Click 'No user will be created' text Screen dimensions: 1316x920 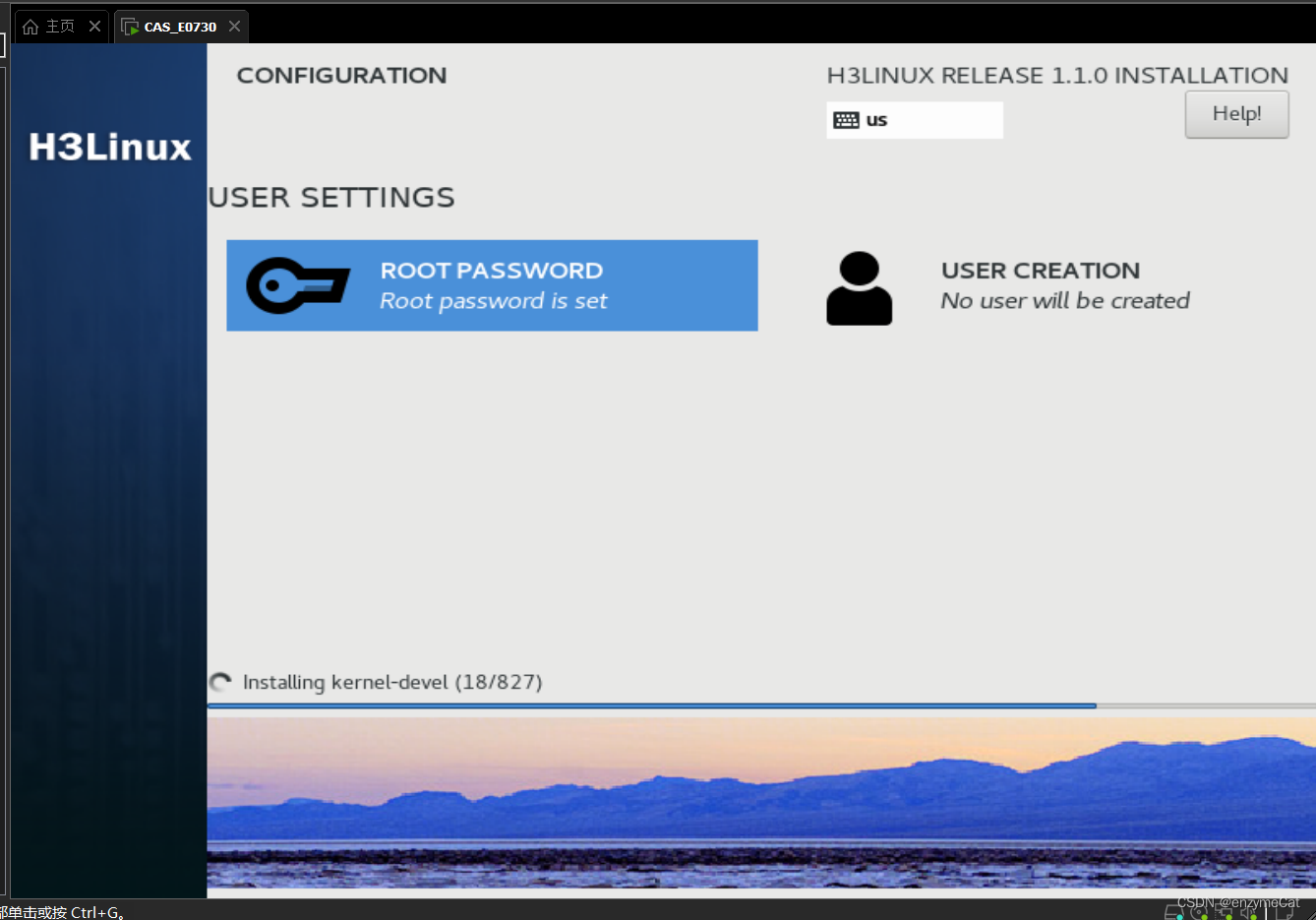1065,301
